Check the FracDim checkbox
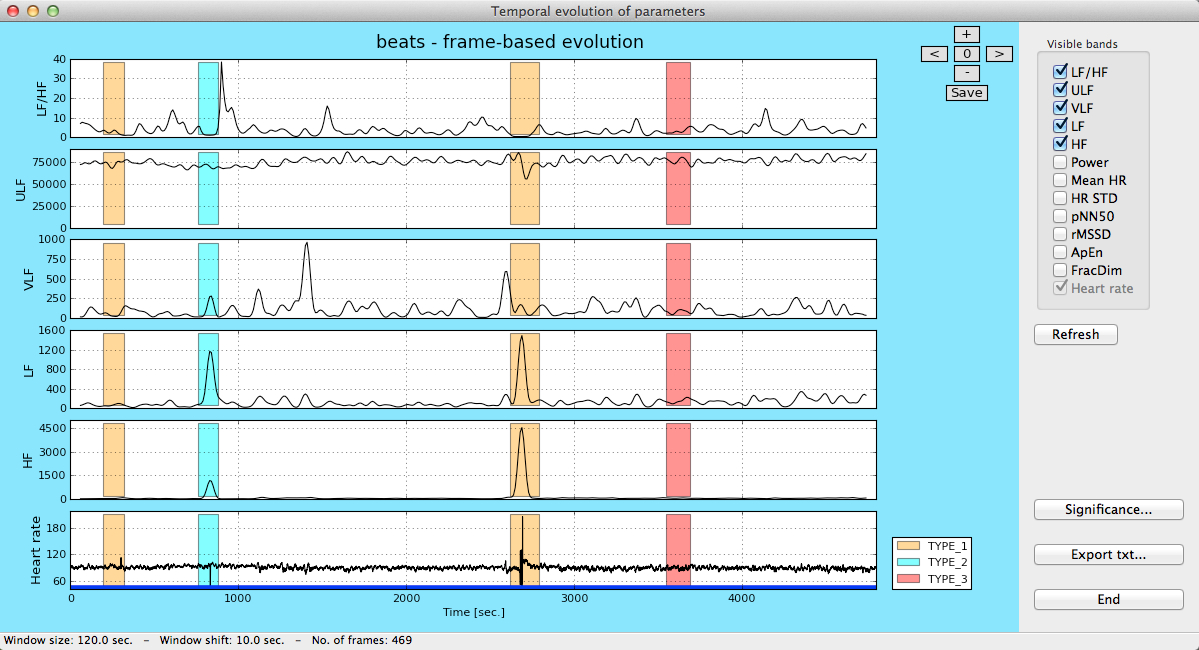Viewport: 1199px width, 650px height. click(1060, 270)
